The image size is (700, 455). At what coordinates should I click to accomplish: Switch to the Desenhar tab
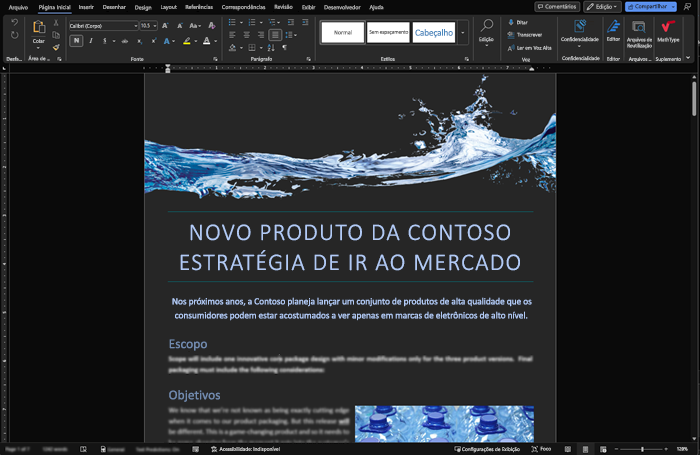[114, 7]
